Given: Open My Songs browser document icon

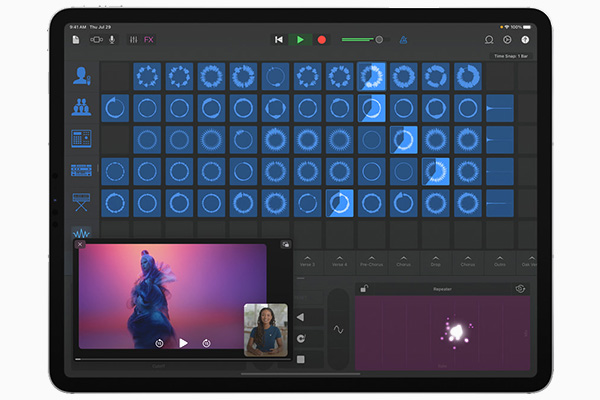Looking at the screenshot, I should 76,39.
